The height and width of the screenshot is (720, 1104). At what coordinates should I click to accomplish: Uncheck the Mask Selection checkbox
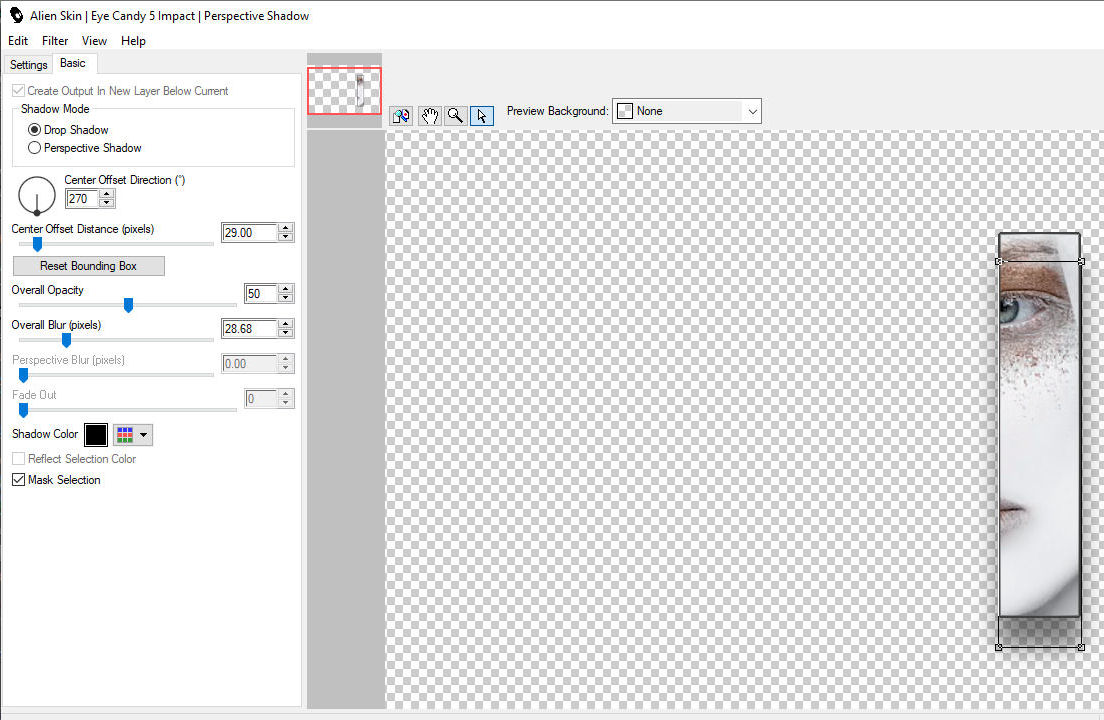pos(18,479)
